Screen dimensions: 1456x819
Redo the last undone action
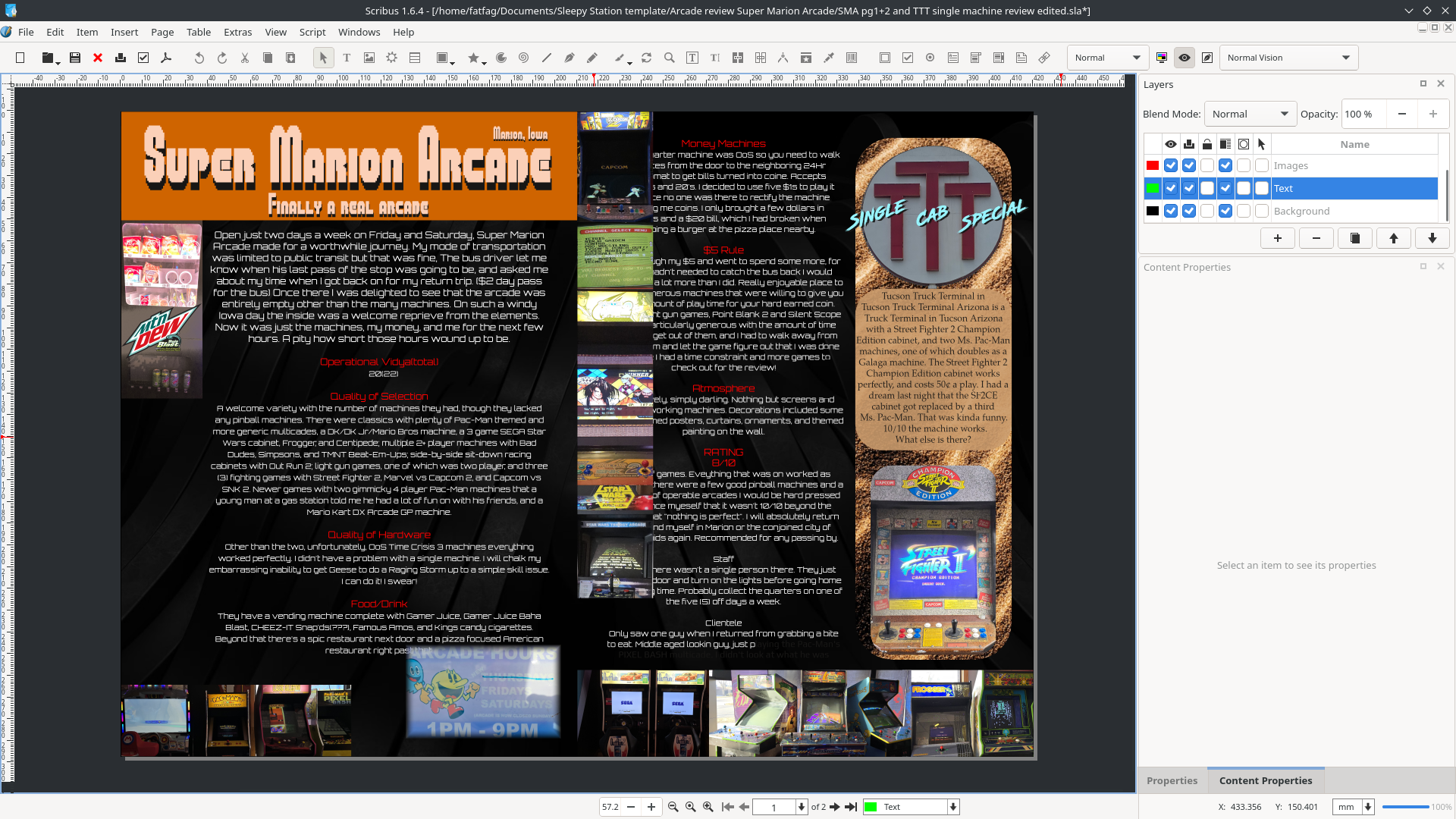[221, 58]
